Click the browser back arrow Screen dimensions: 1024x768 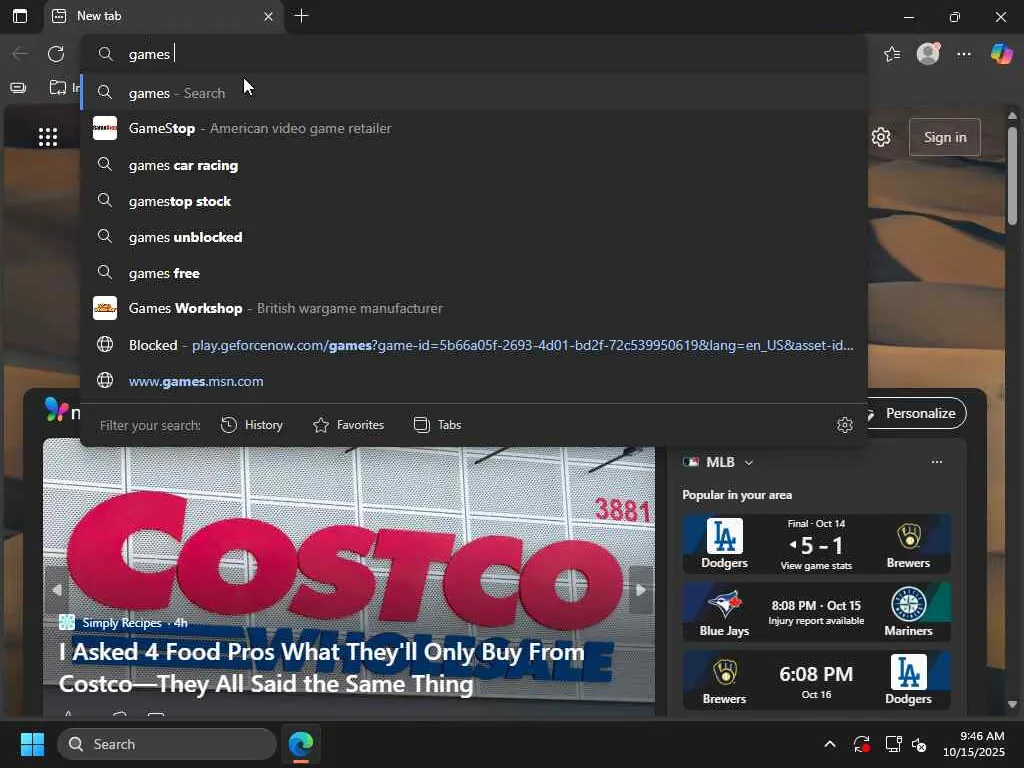tap(20, 54)
